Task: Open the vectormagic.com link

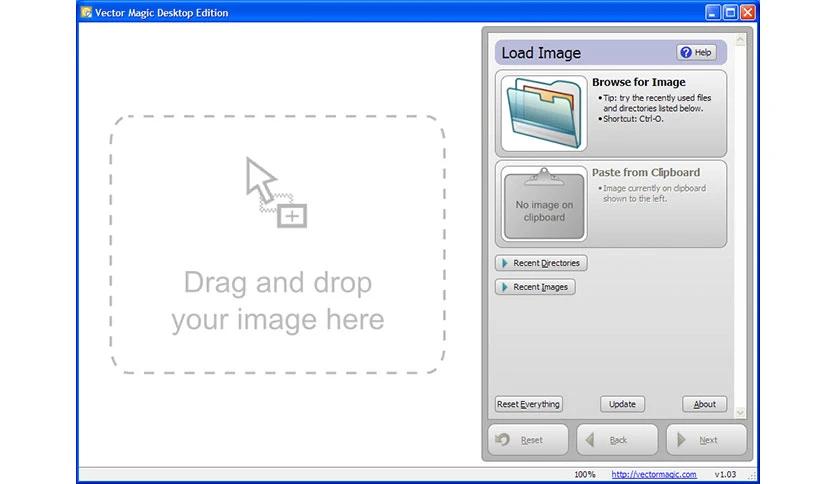Action: (654, 474)
